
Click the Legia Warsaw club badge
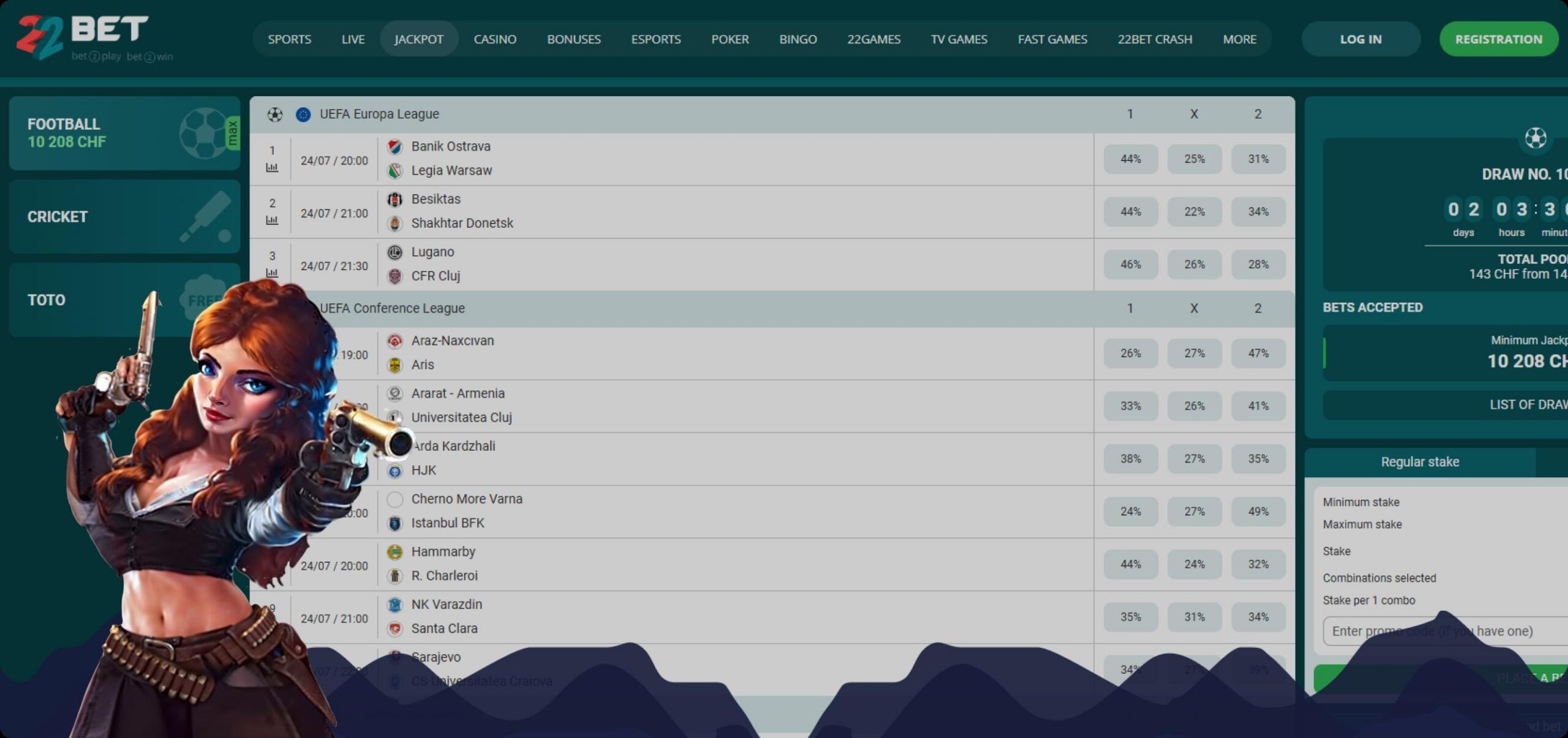coord(395,171)
